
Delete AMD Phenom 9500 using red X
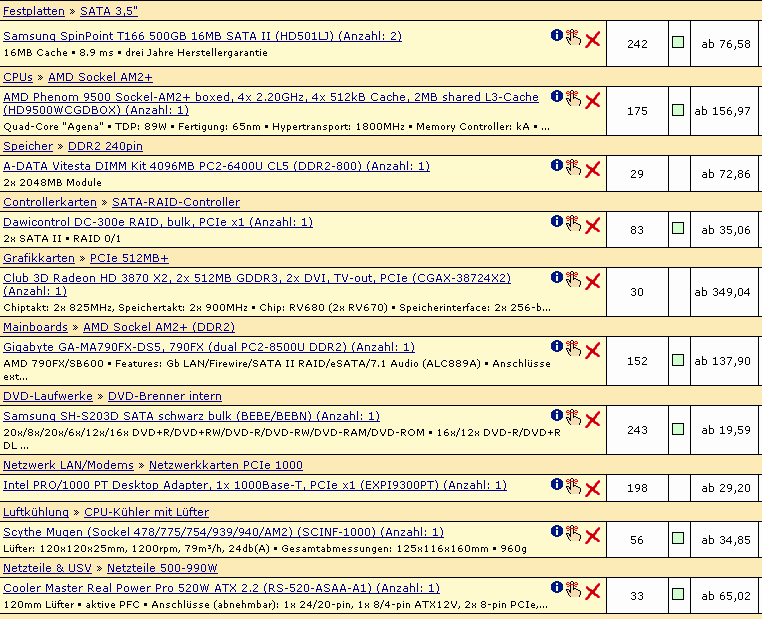[592, 101]
